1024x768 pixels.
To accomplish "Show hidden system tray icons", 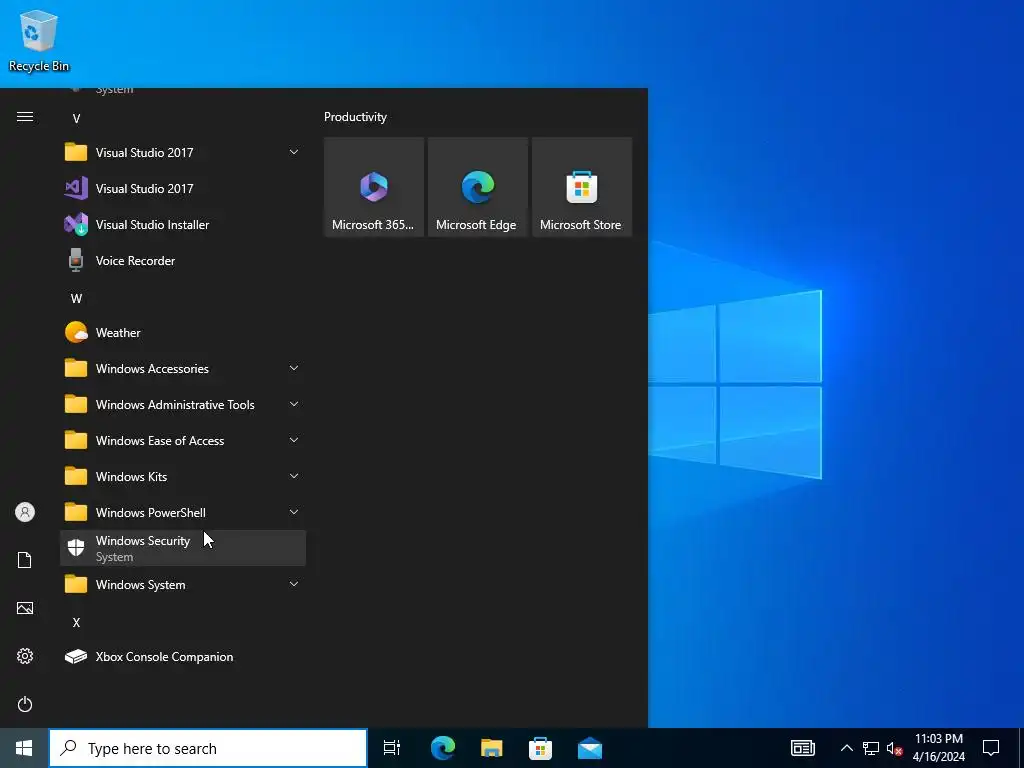I will [x=846, y=748].
